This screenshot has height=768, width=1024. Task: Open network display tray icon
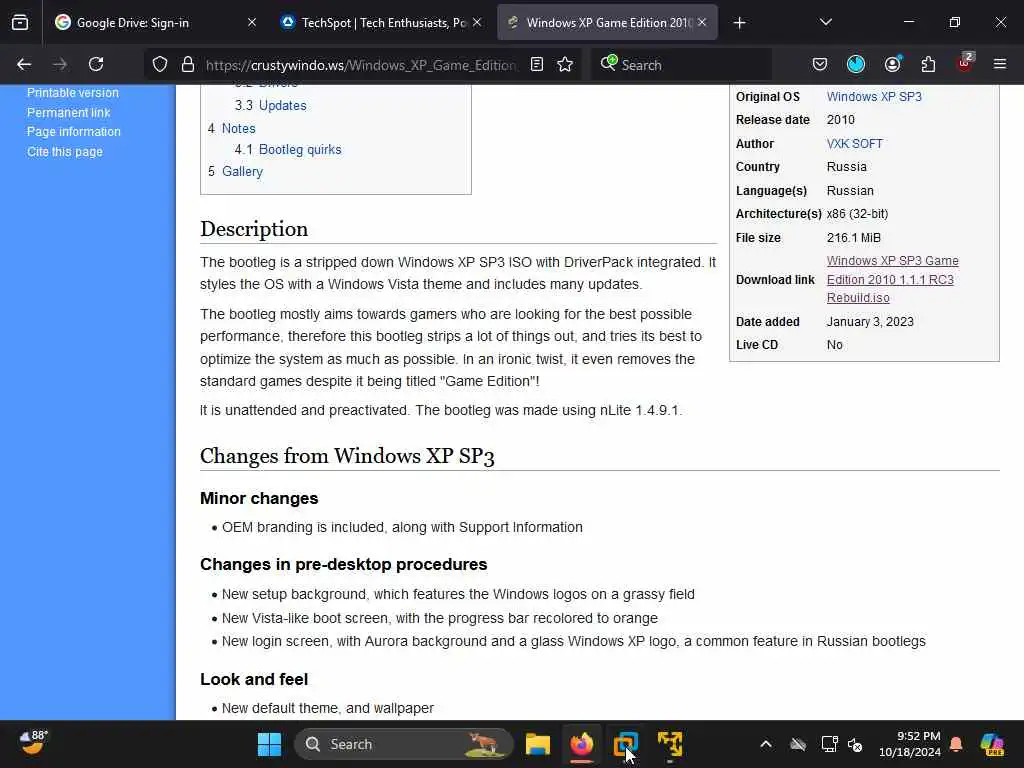829,744
